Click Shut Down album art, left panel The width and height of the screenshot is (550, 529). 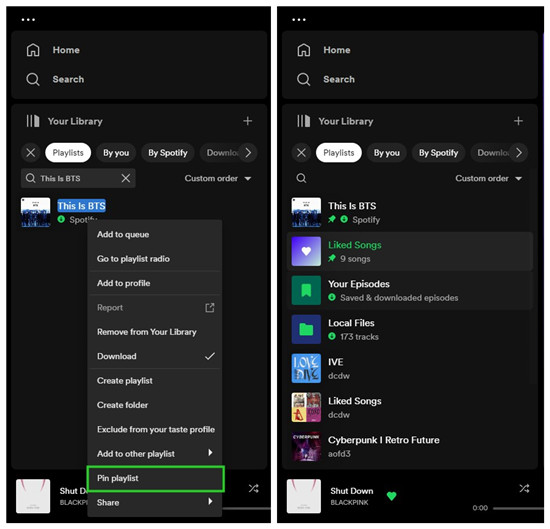click(33, 496)
